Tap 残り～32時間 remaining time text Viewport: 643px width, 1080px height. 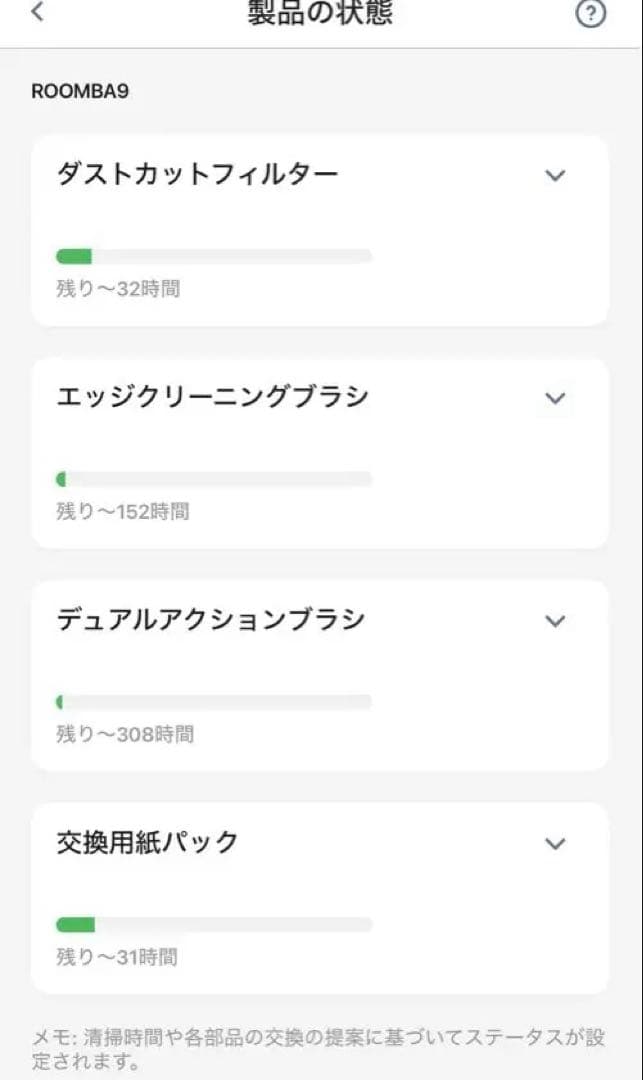click(x=115, y=287)
